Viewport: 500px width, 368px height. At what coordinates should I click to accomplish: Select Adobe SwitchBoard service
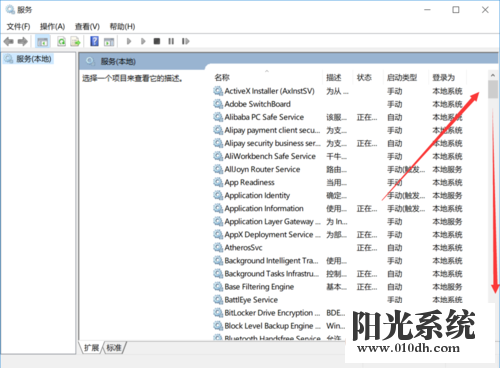257,104
